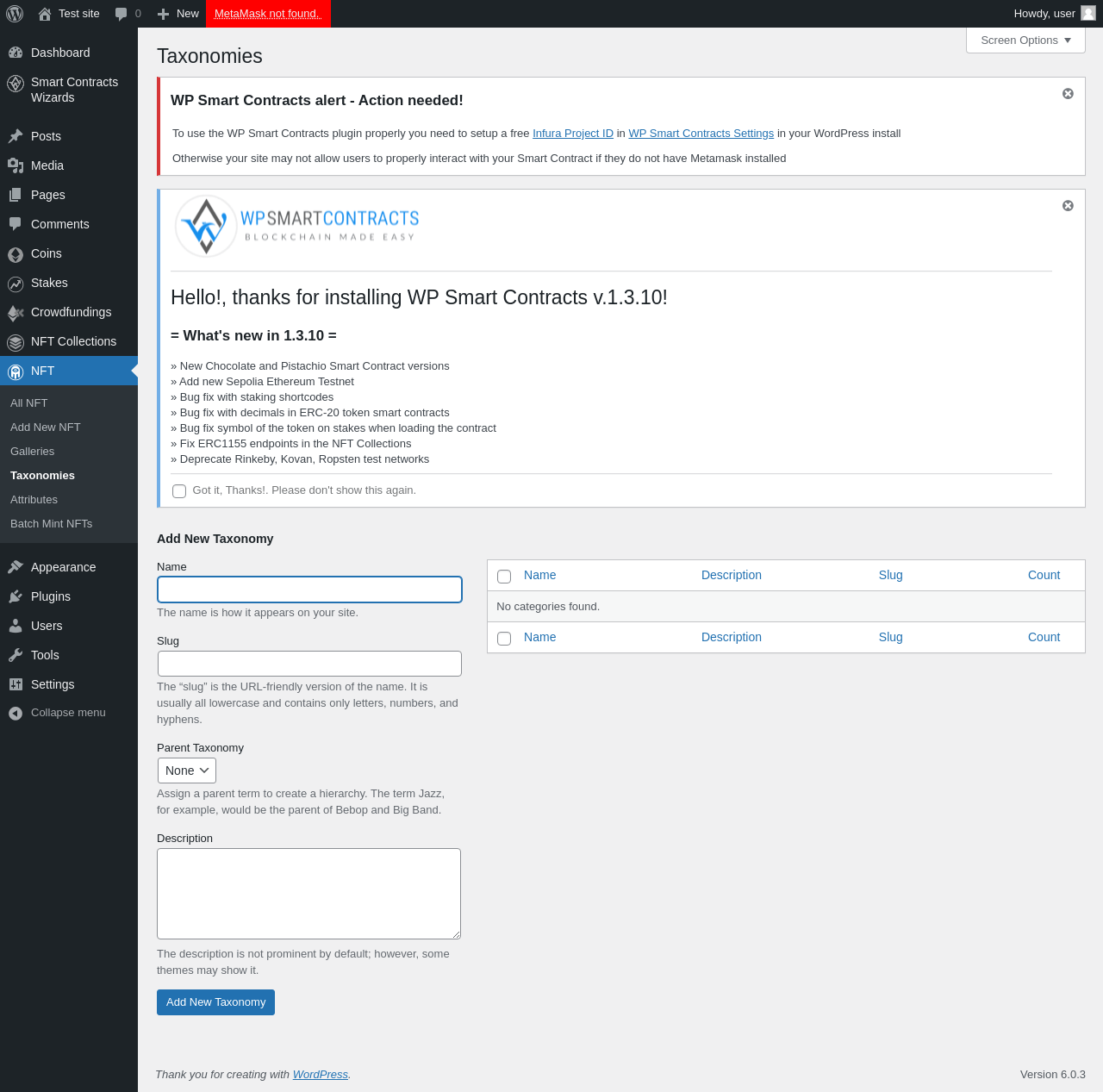Open the Coins Ethereum icon
This screenshot has width=1103, height=1092.
click(16, 254)
